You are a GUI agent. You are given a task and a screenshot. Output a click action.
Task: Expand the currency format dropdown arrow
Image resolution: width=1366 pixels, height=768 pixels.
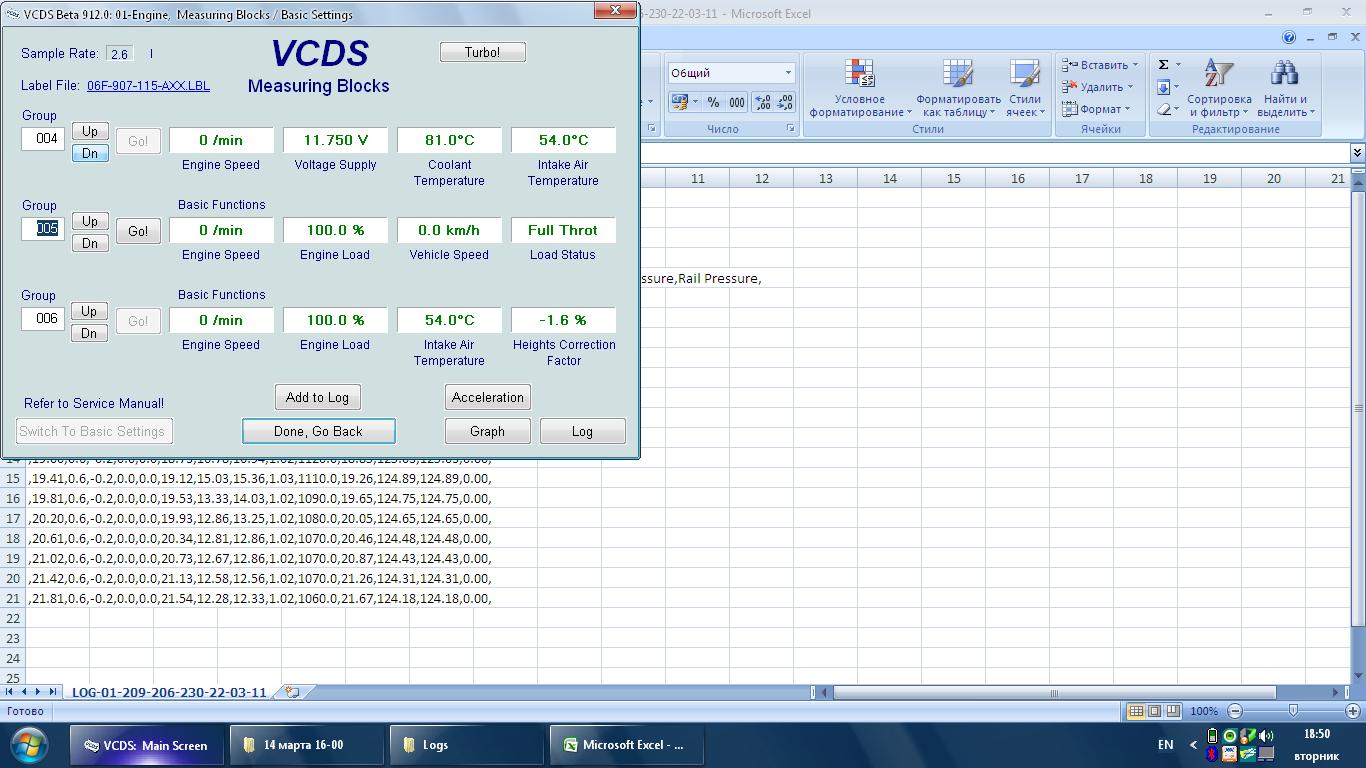[695, 102]
